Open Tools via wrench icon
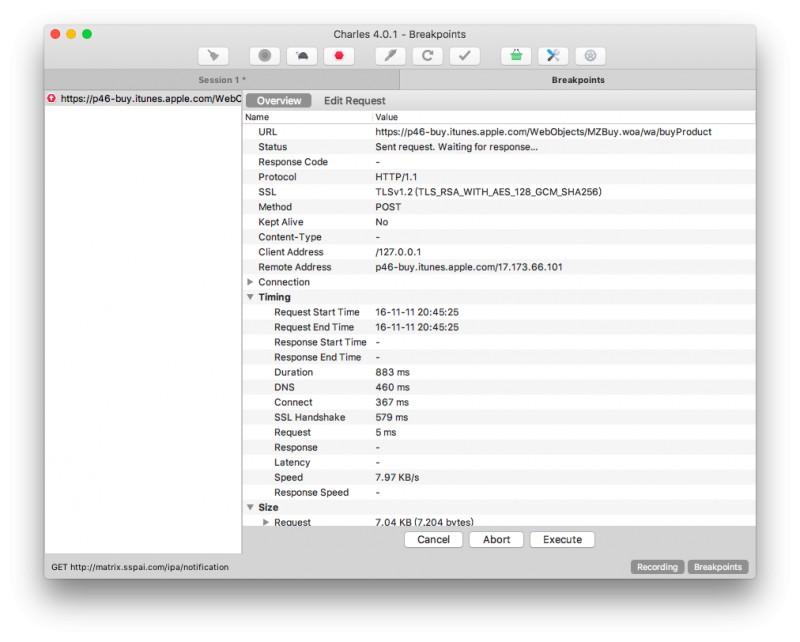This screenshot has height=642, width=800. coord(553,56)
